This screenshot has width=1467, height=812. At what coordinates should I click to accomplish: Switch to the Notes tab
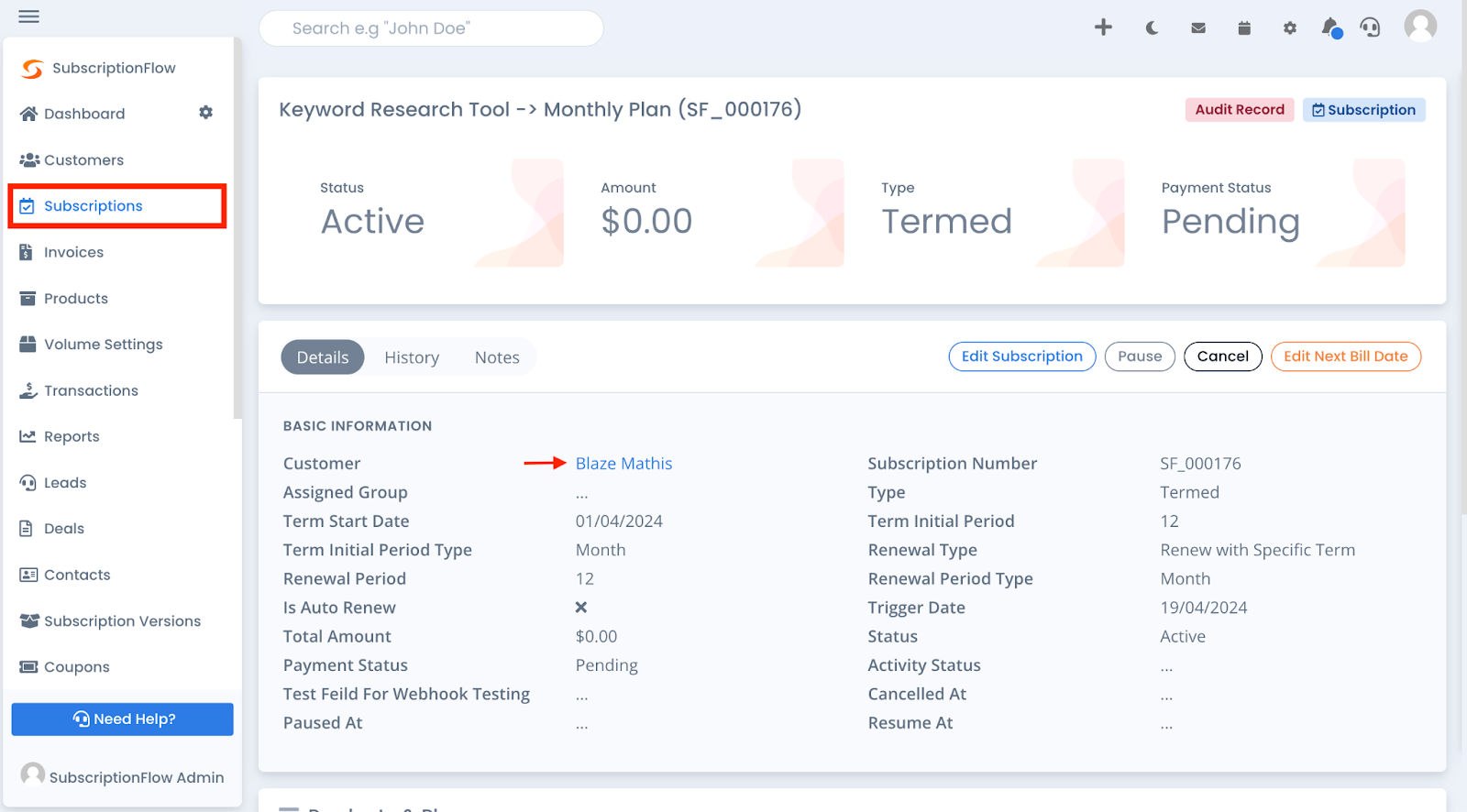497,357
